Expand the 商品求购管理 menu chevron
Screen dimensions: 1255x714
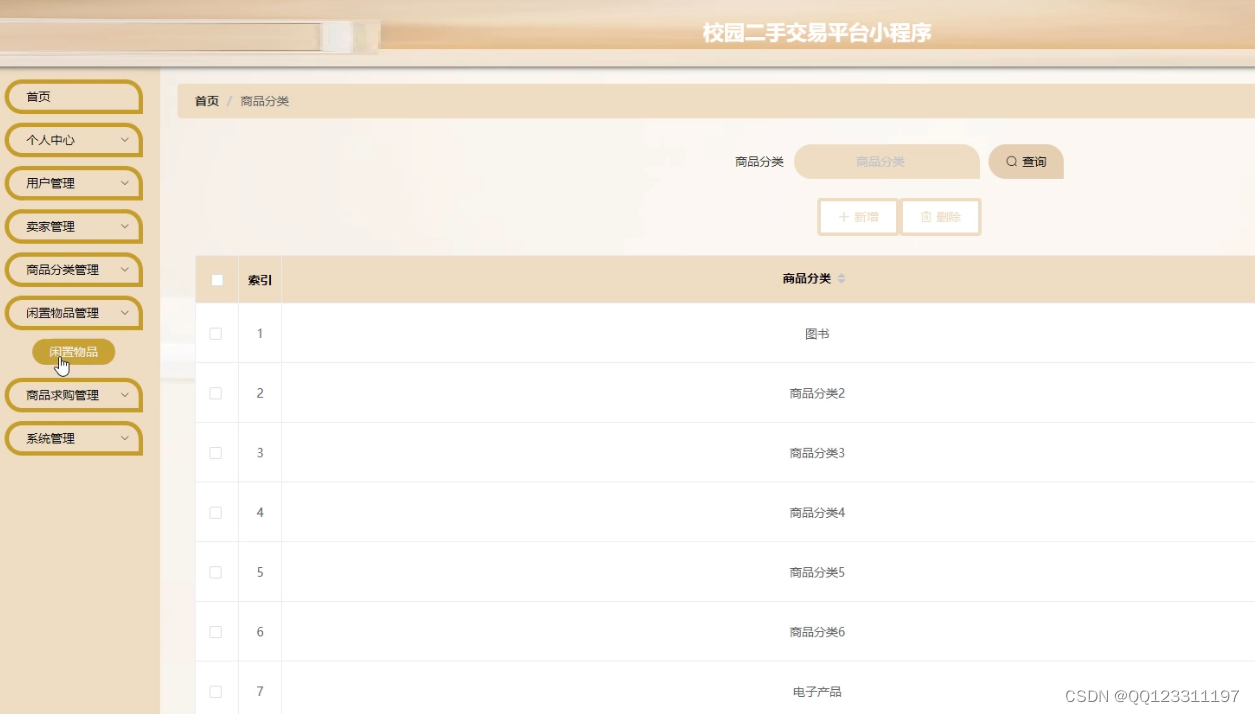click(x=125, y=395)
